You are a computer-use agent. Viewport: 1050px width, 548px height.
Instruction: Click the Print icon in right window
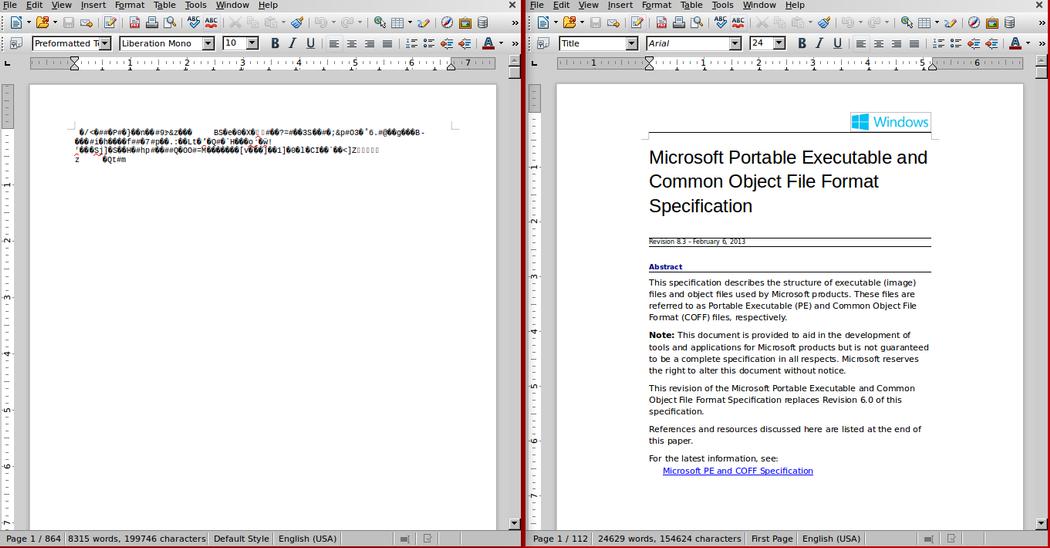[x=679, y=23]
